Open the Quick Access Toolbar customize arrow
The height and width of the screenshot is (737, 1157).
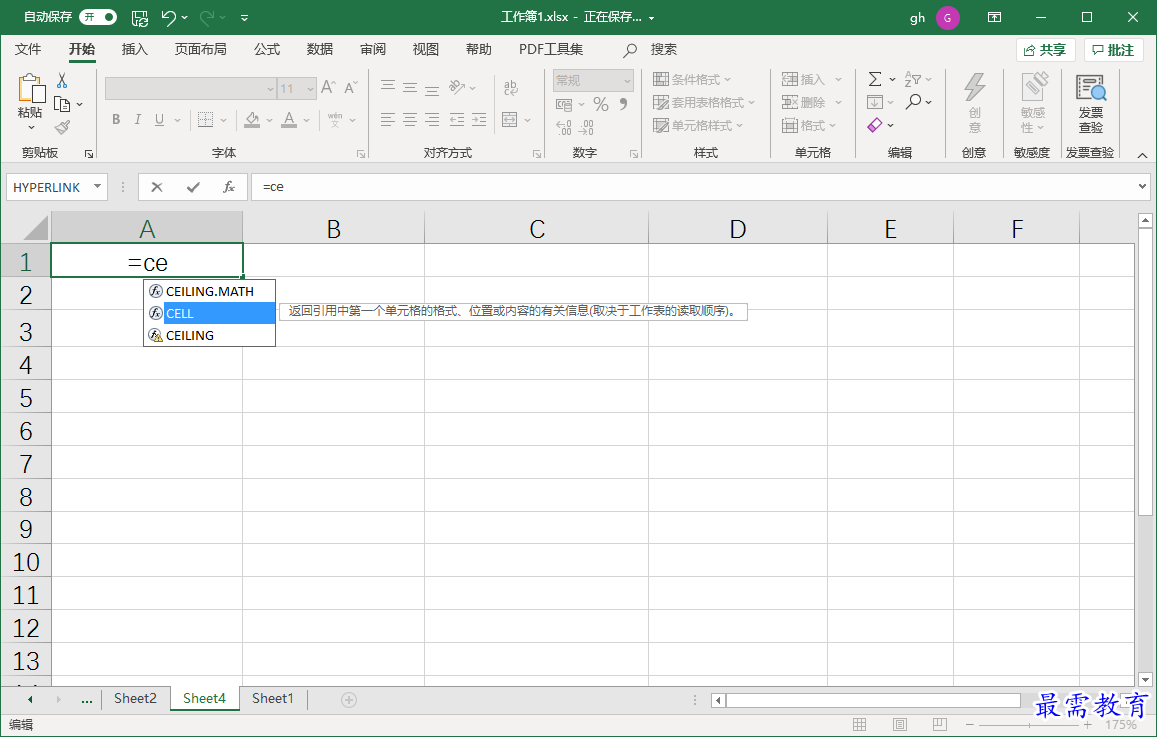(x=244, y=17)
